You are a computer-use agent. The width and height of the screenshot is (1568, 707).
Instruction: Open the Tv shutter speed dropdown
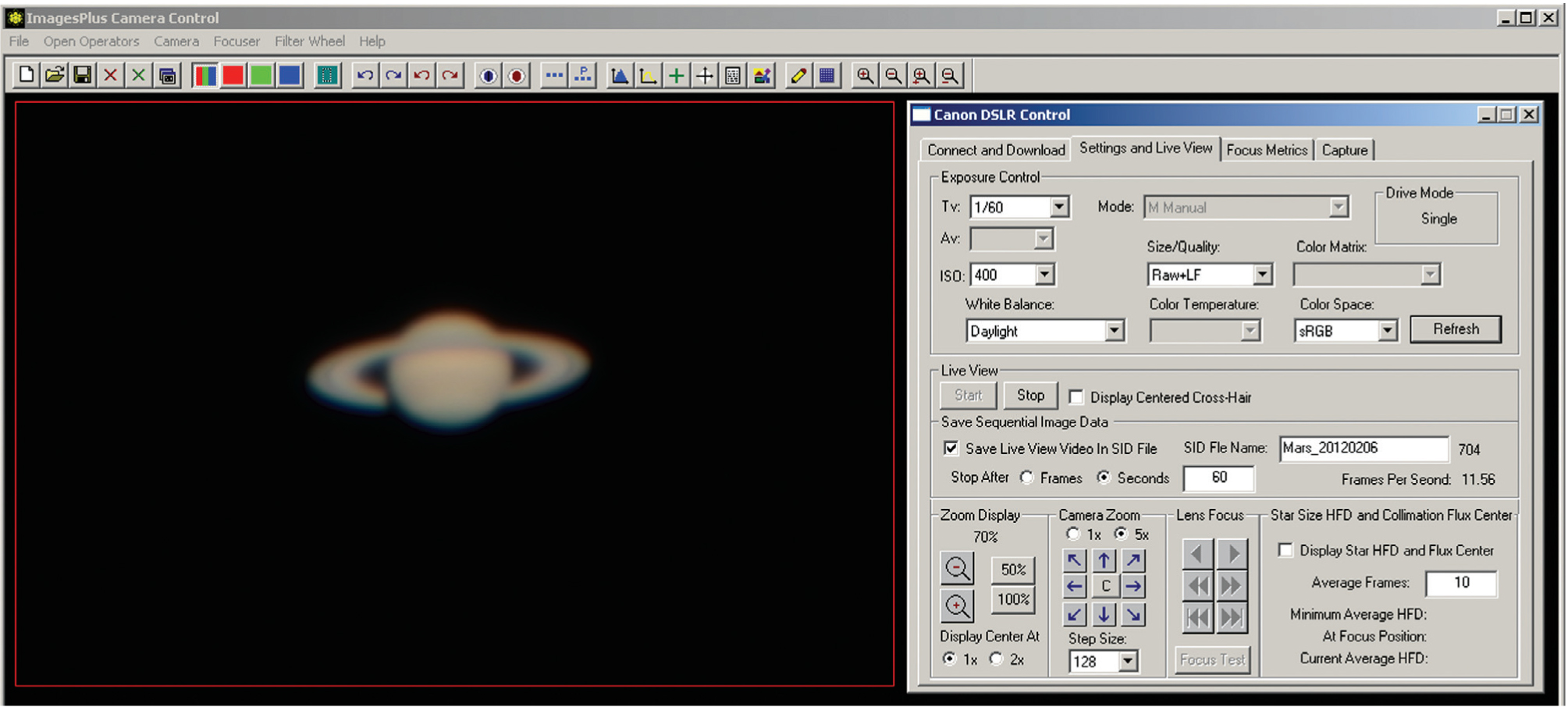click(1059, 208)
